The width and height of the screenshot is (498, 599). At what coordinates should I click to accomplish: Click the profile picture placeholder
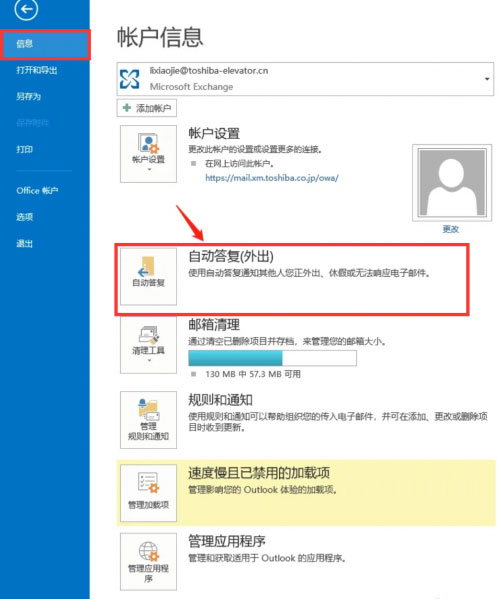452,183
